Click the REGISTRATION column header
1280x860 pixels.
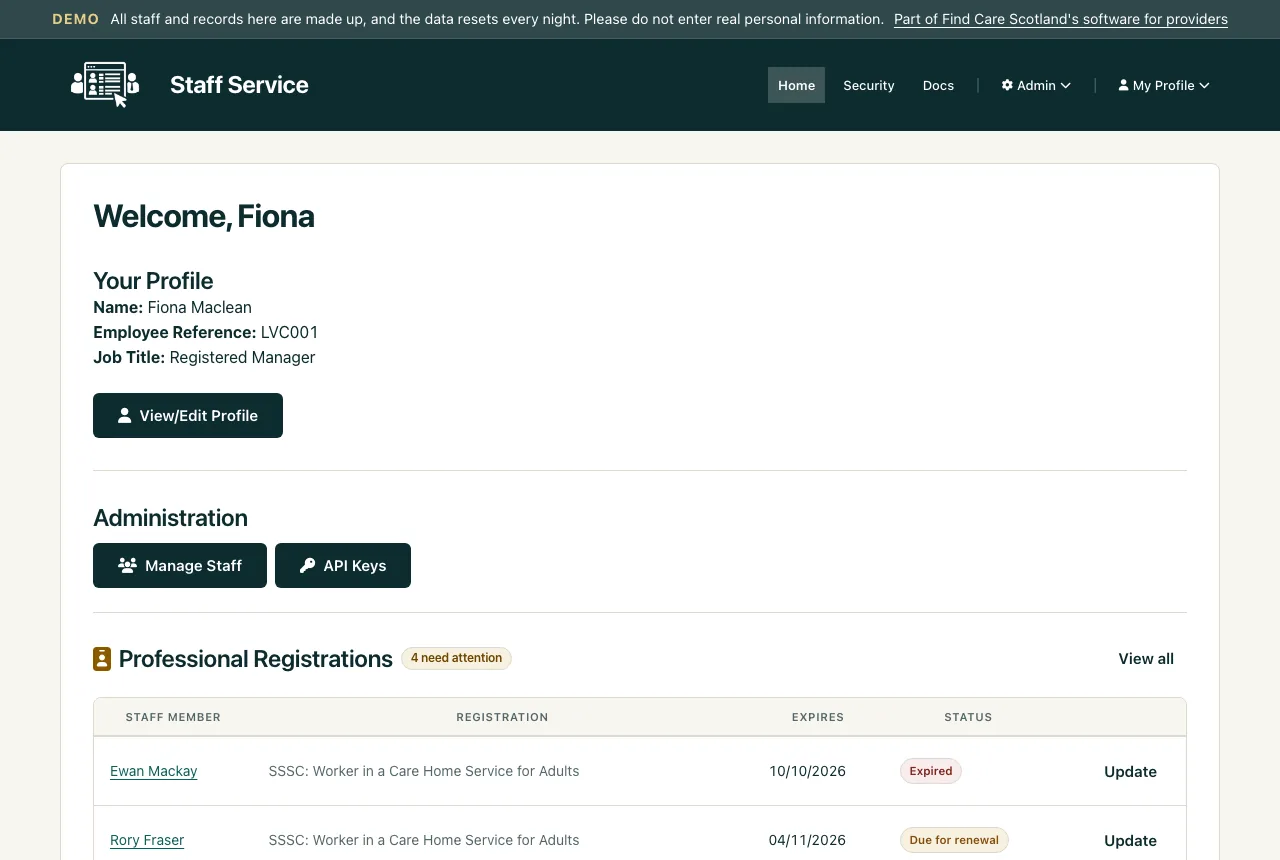(502, 717)
